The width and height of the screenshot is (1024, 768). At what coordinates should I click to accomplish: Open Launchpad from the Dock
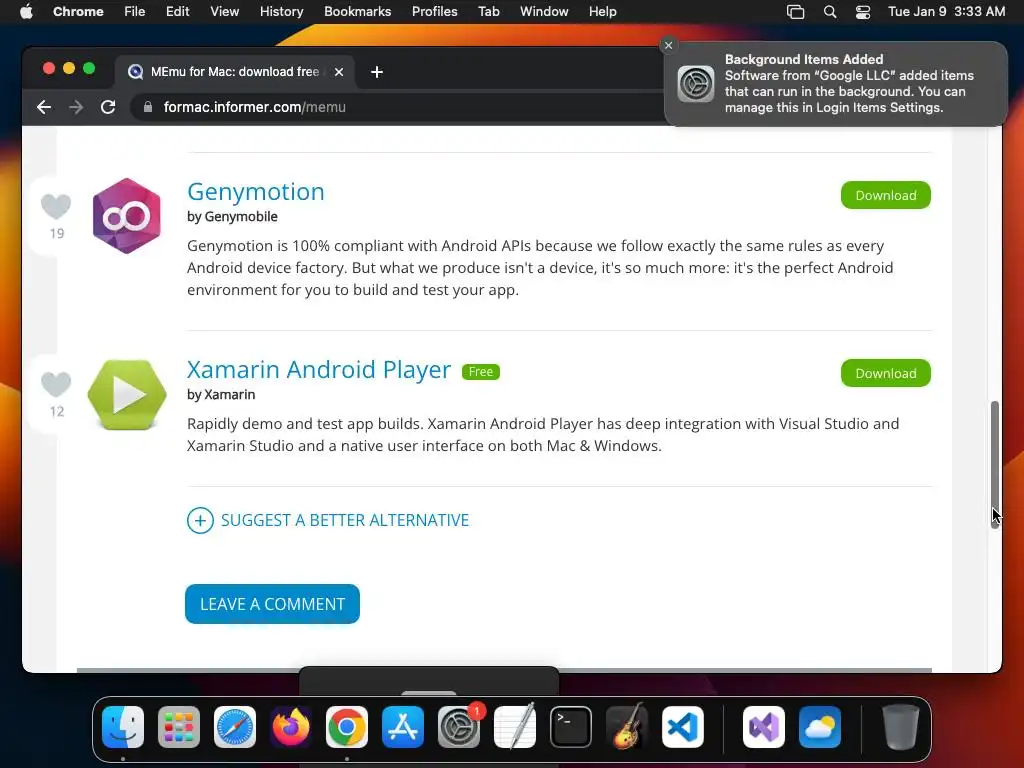pos(179,727)
